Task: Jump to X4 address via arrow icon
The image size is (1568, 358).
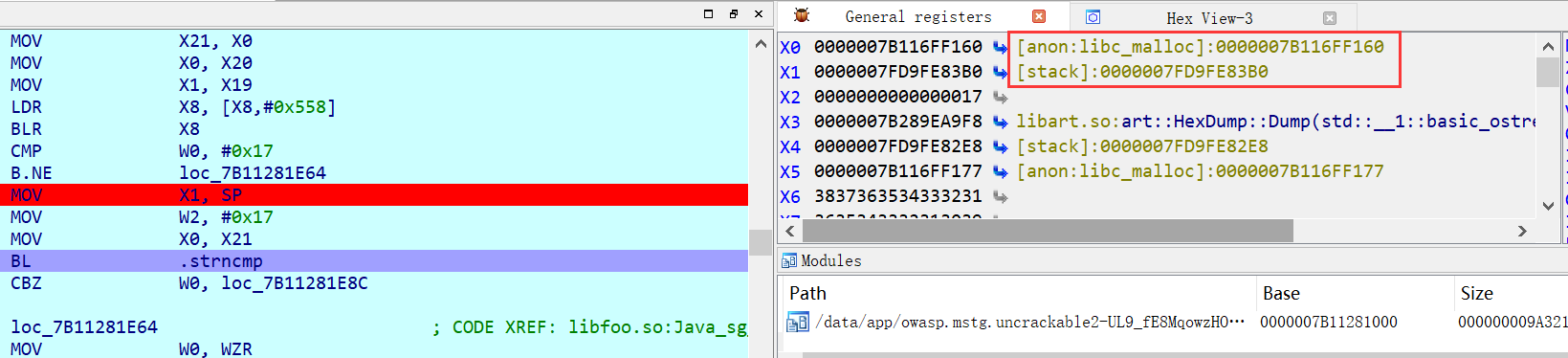Action: tap(1000, 146)
